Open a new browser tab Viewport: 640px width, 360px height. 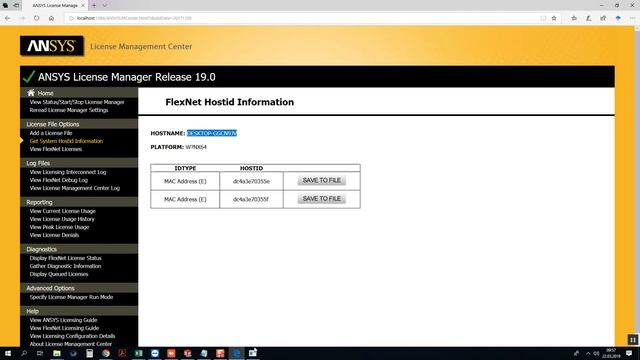pos(94,5)
